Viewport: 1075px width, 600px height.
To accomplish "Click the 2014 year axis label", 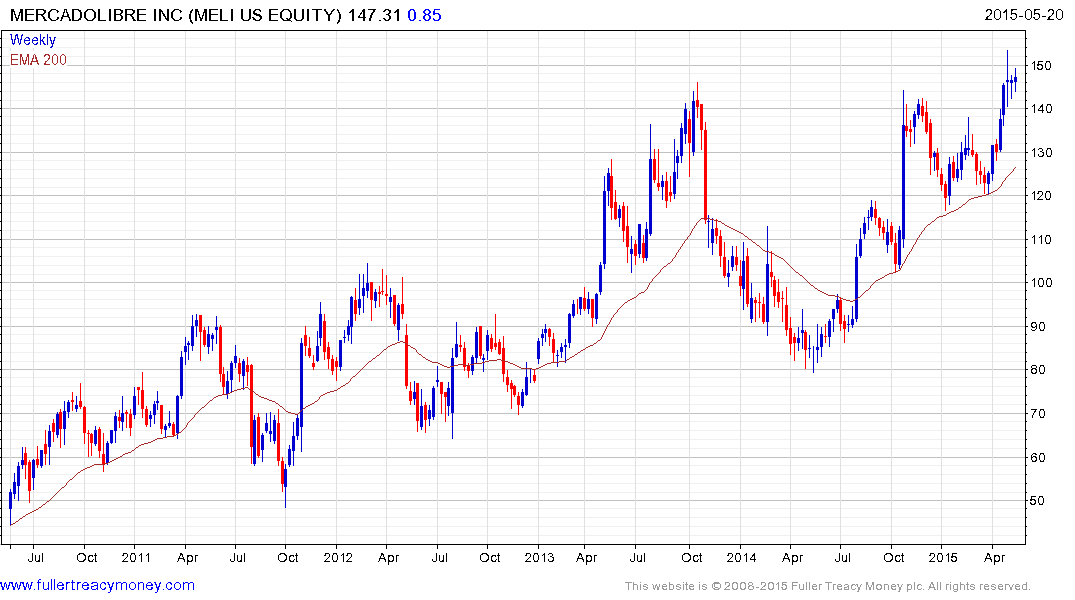I will (741, 557).
